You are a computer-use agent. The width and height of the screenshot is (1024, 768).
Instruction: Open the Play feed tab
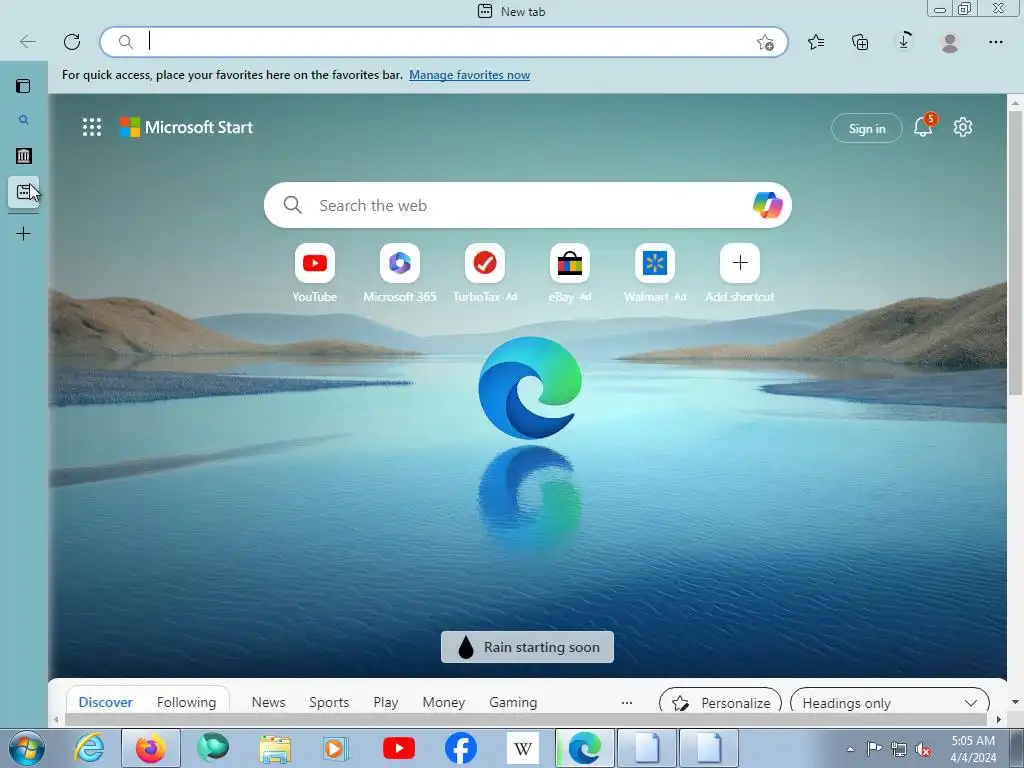[x=386, y=702]
